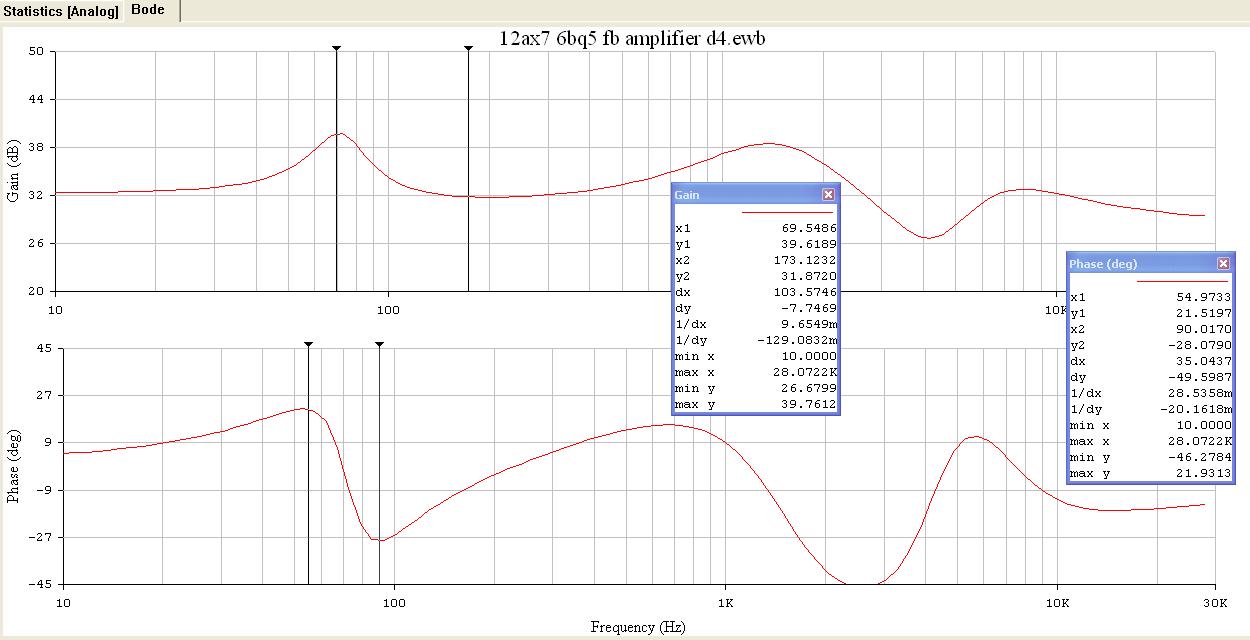Click the red trace legend line in Gain window
The image size is (1250, 640).
click(x=787, y=212)
